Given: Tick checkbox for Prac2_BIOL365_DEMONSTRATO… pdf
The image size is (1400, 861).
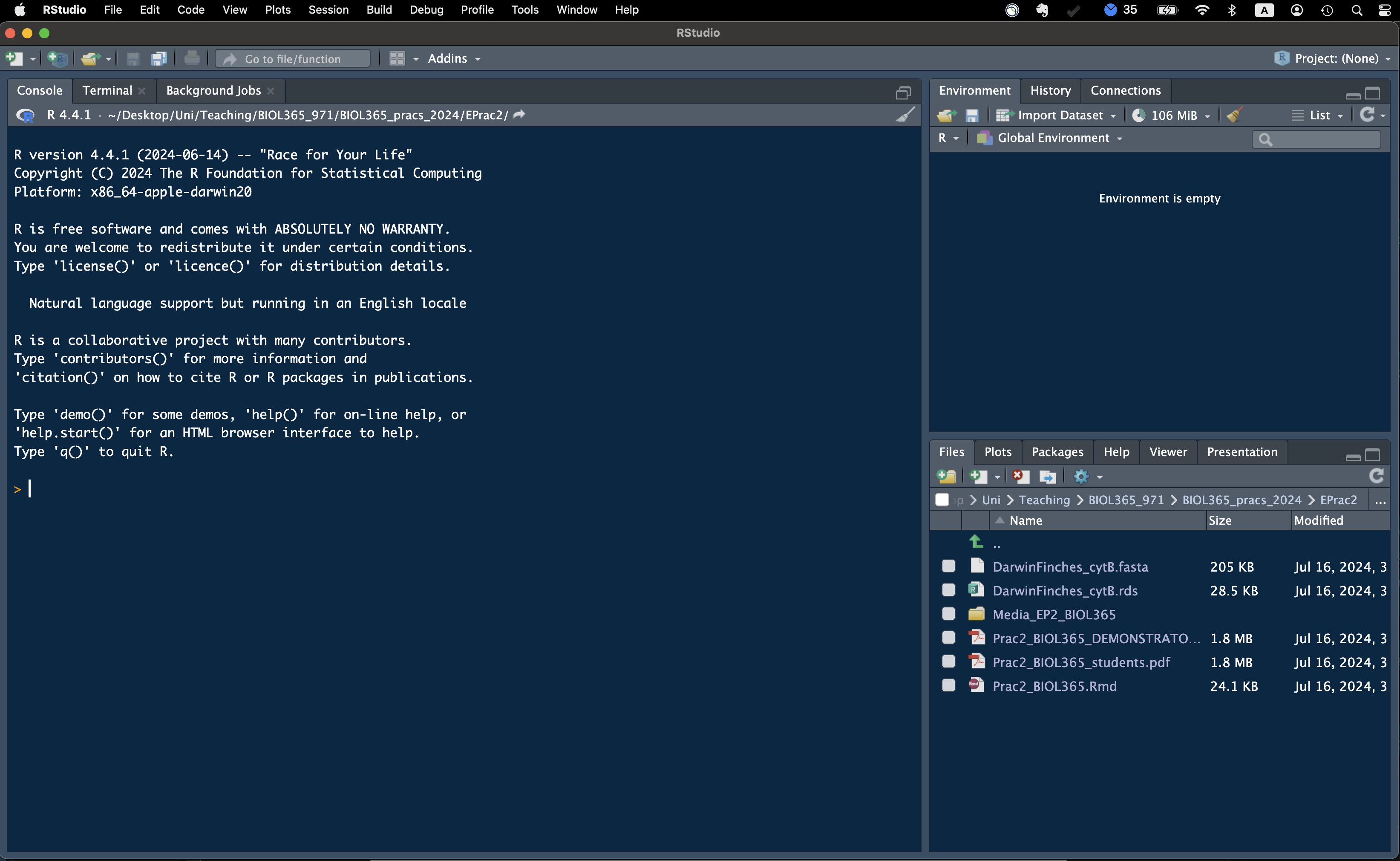Looking at the screenshot, I should (x=948, y=638).
